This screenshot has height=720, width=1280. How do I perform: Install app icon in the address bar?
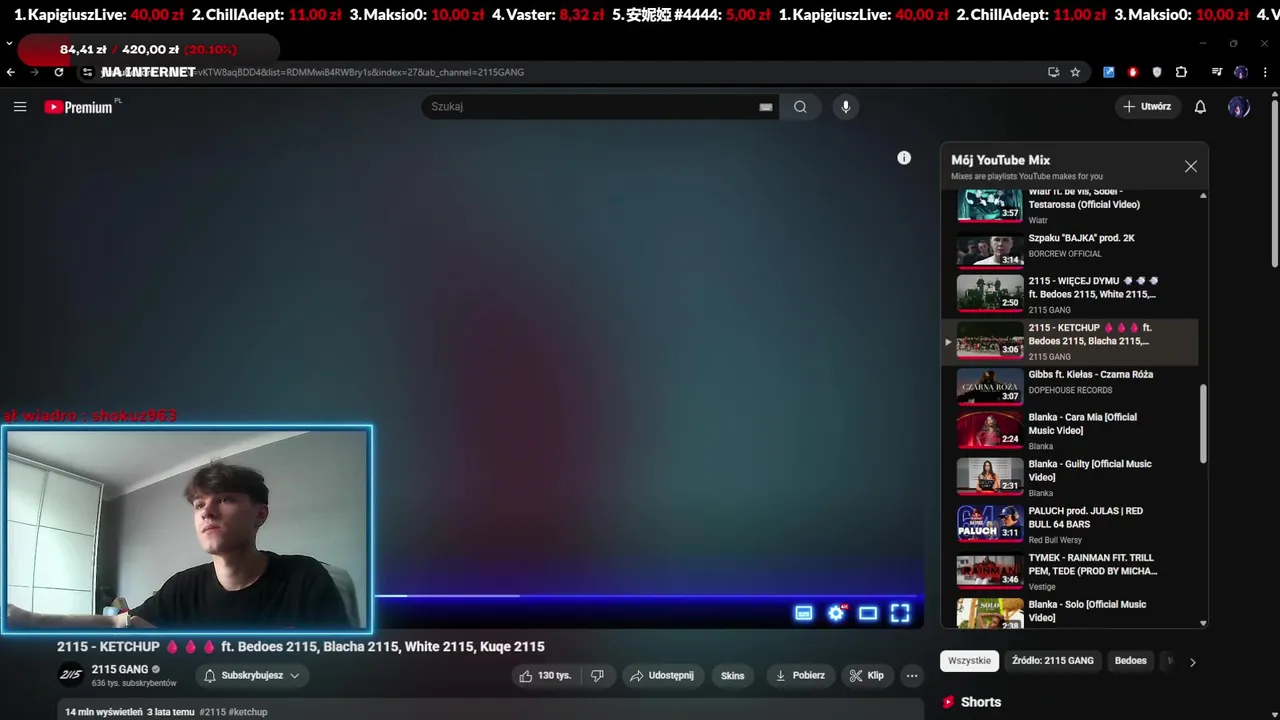pyautogui.click(x=1053, y=72)
